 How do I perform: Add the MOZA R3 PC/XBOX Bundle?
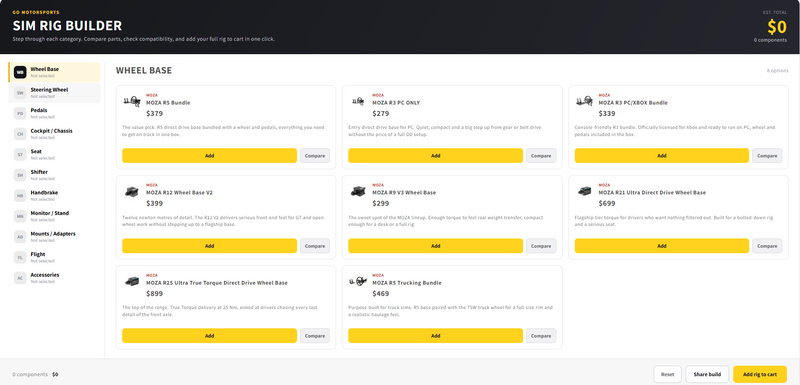662,156
